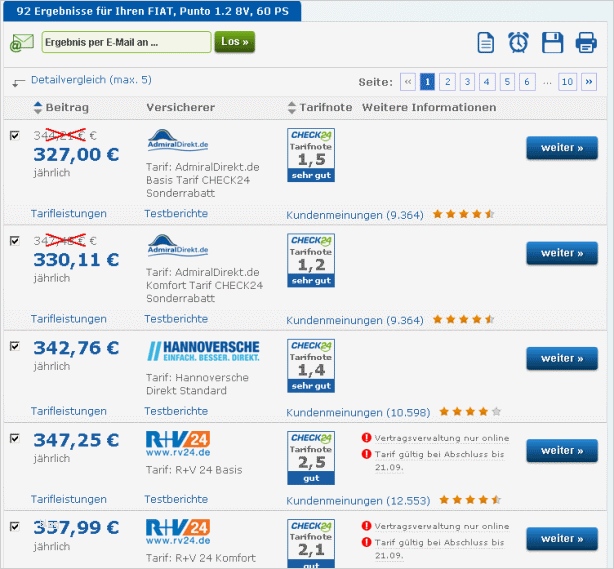
Task: Go to results page 4
Action: click(x=487, y=82)
